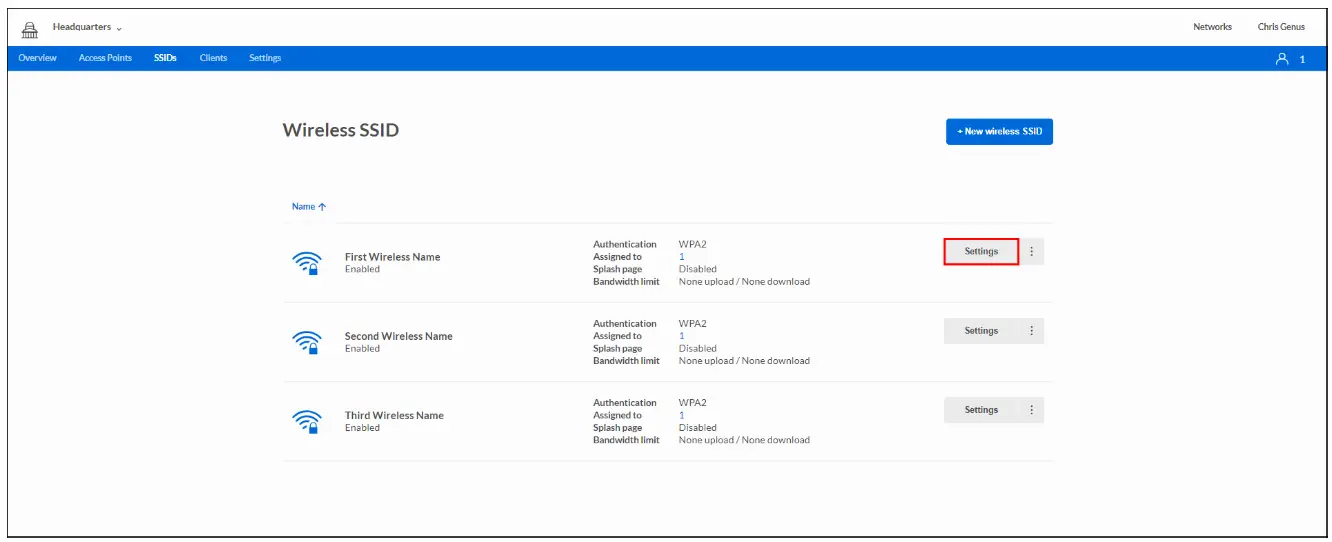Screen dimensions: 1332x542
Task: Click the Second Wireless Name Wi-Fi icon
Action: click(307, 342)
